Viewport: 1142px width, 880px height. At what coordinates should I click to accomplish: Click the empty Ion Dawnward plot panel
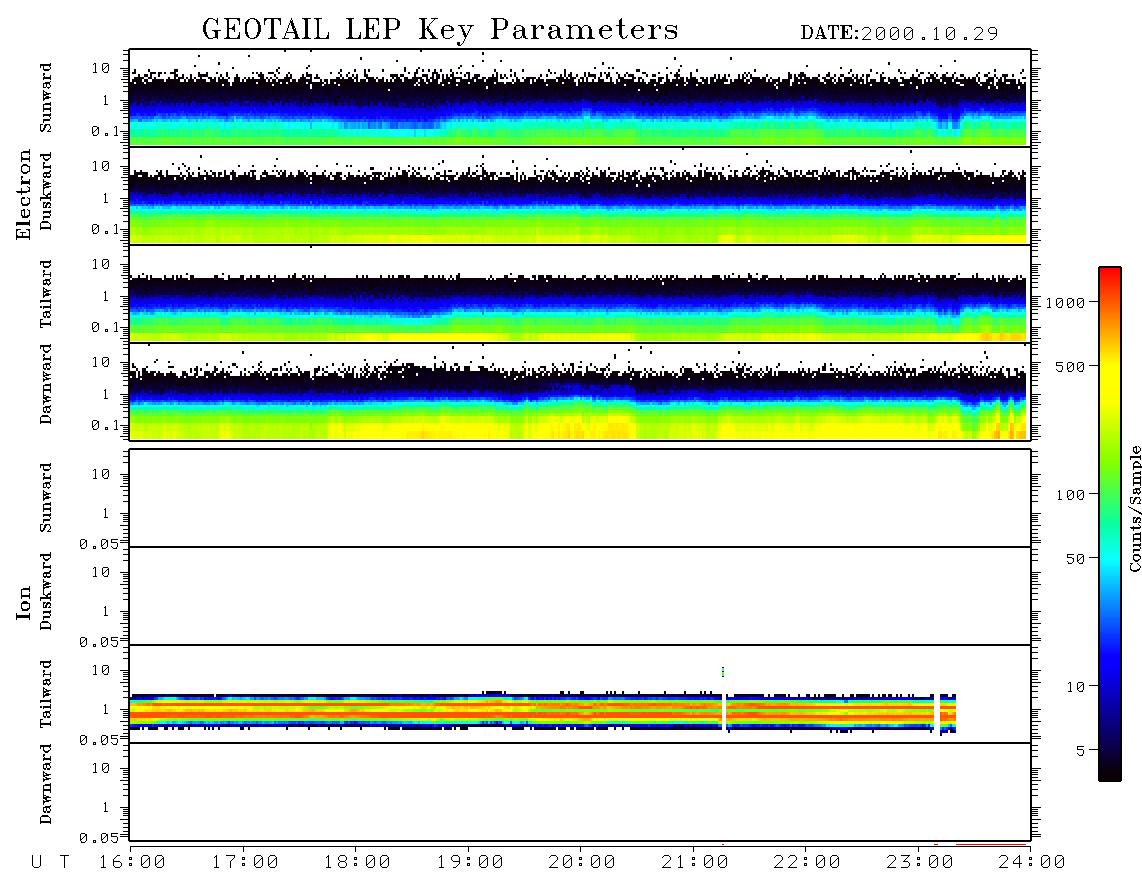pos(580,792)
